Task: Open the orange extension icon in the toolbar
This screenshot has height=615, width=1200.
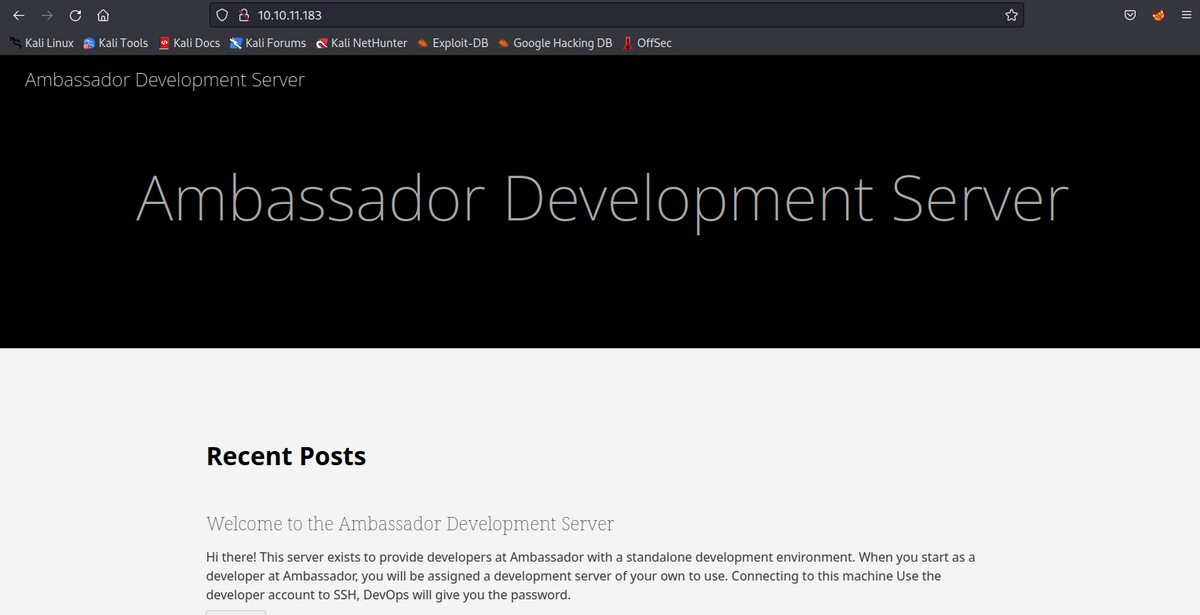Action: click(1159, 15)
